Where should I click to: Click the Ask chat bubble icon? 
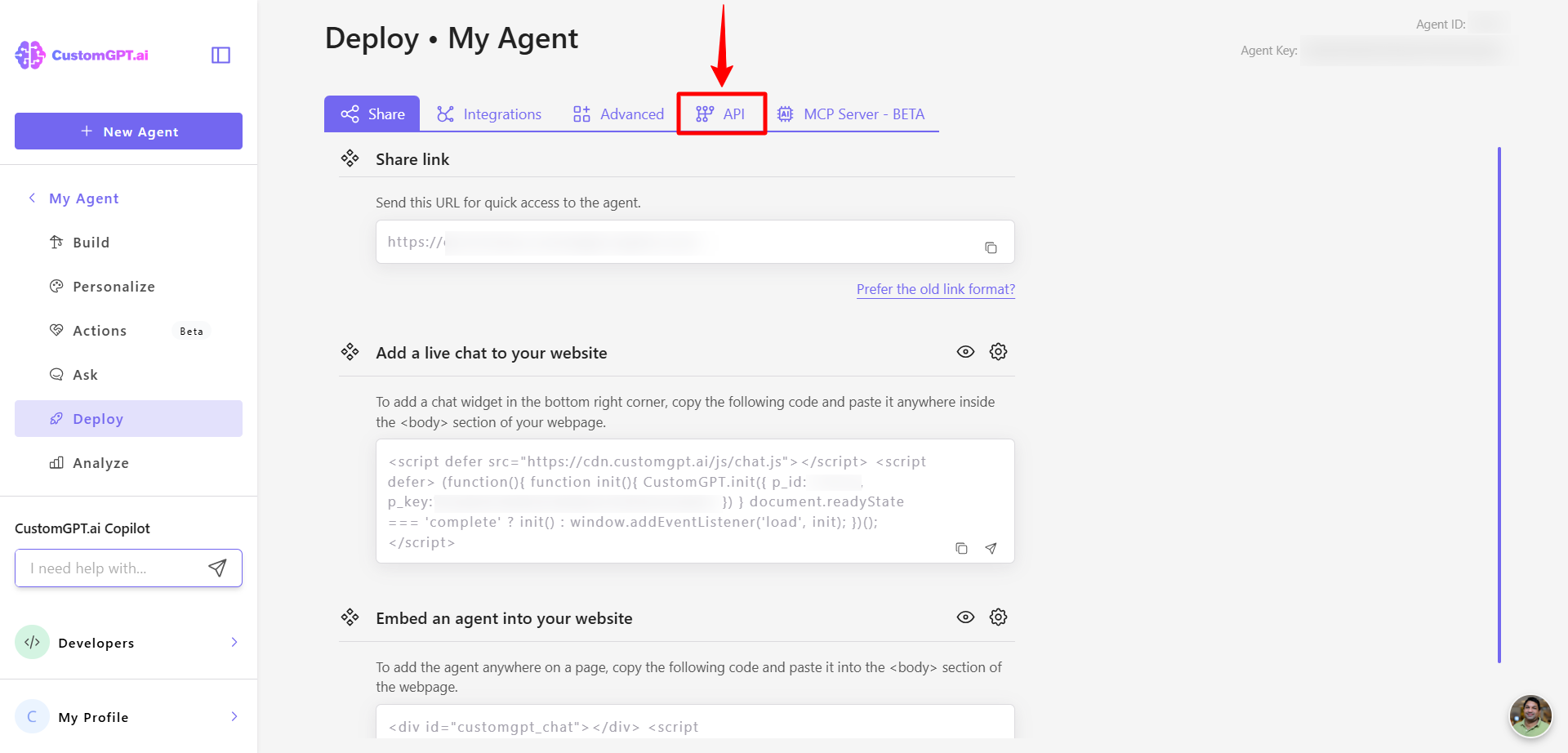pos(56,374)
